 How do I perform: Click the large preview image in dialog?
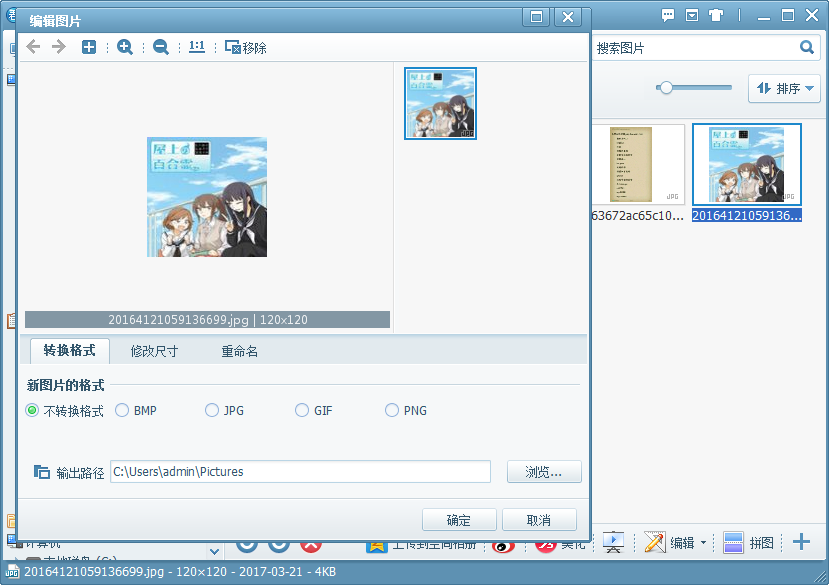click(x=207, y=197)
